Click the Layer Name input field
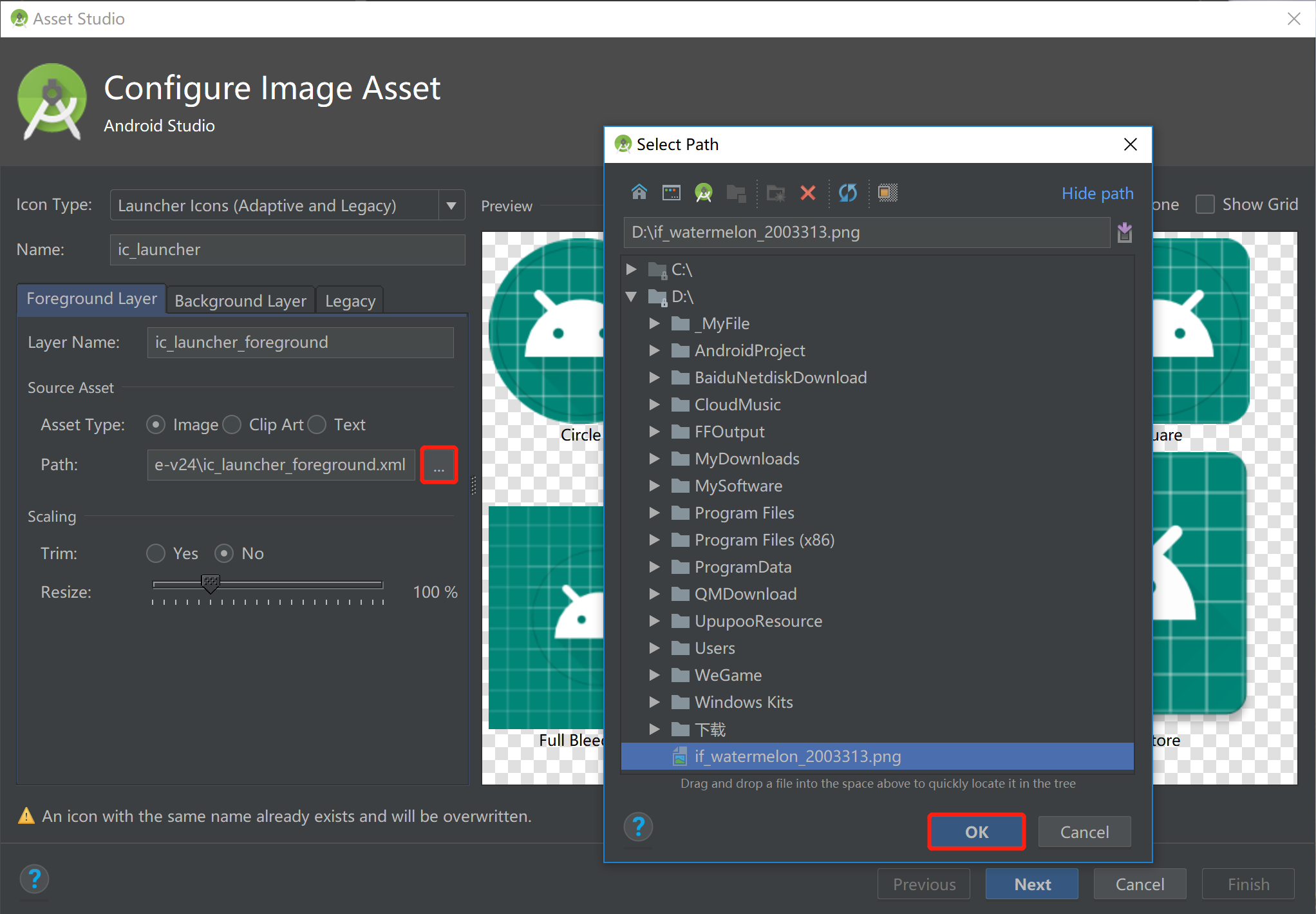 [x=300, y=342]
